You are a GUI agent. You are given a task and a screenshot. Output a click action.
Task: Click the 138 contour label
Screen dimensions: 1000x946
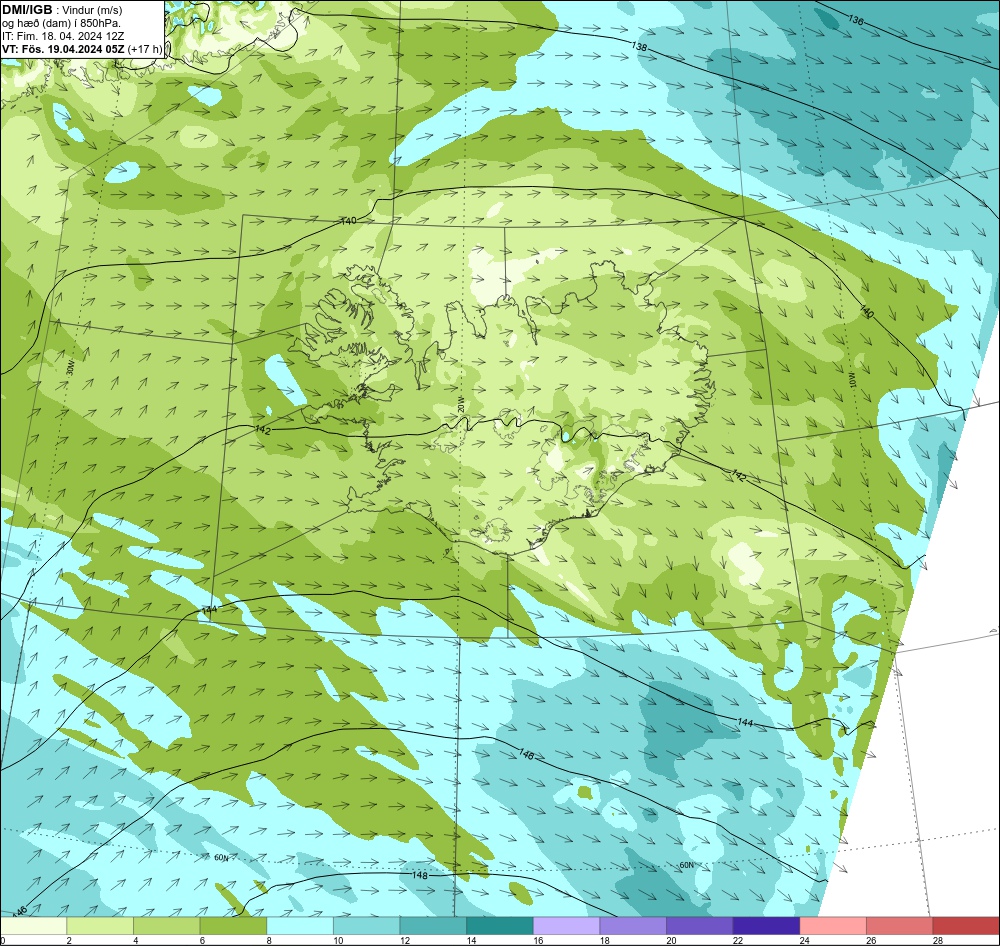click(x=639, y=47)
